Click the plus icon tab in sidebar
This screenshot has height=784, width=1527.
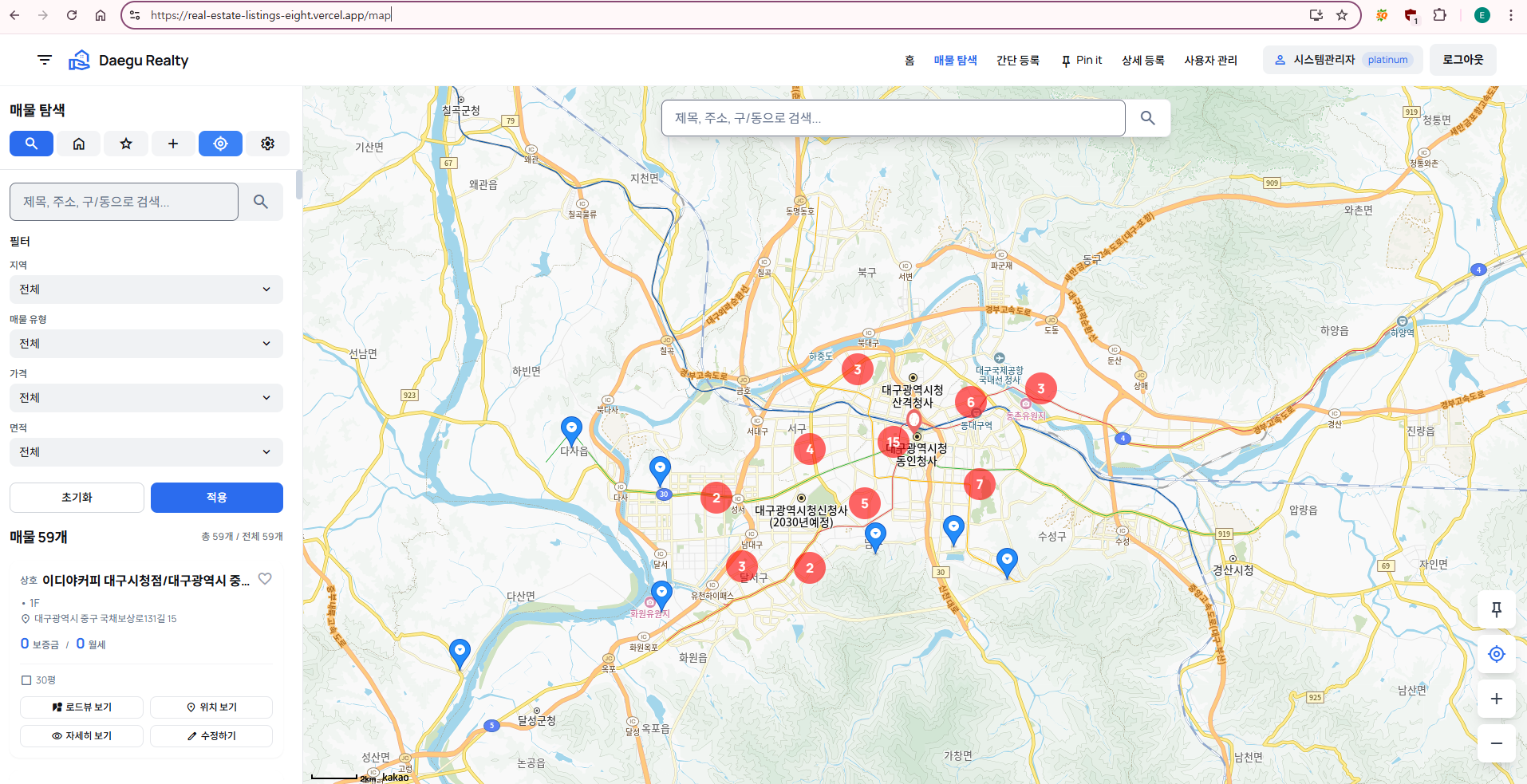coord(173,144)
